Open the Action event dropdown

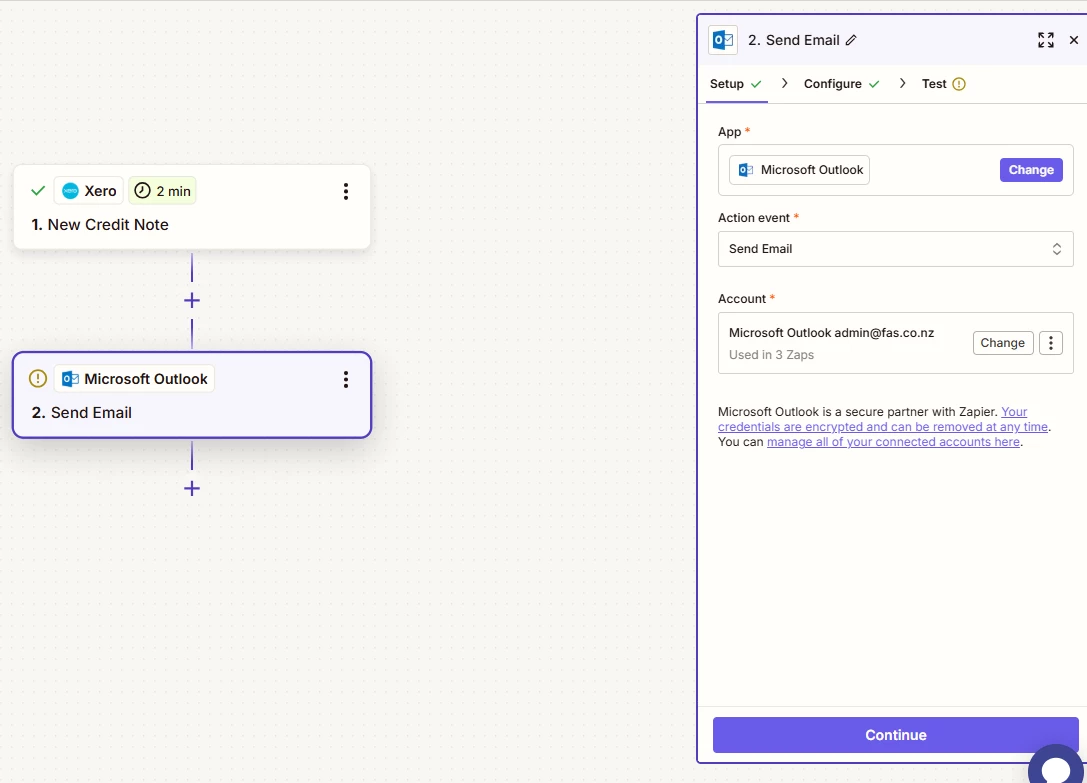(x=895, y=249)
